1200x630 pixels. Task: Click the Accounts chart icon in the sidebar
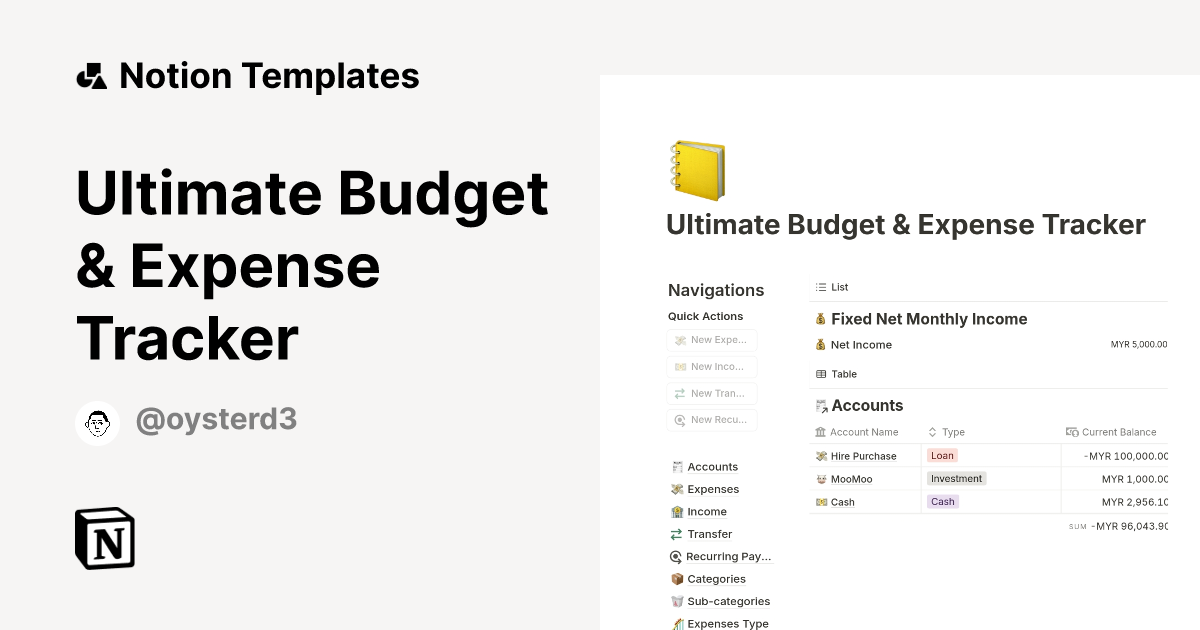[x=677, y=466]
